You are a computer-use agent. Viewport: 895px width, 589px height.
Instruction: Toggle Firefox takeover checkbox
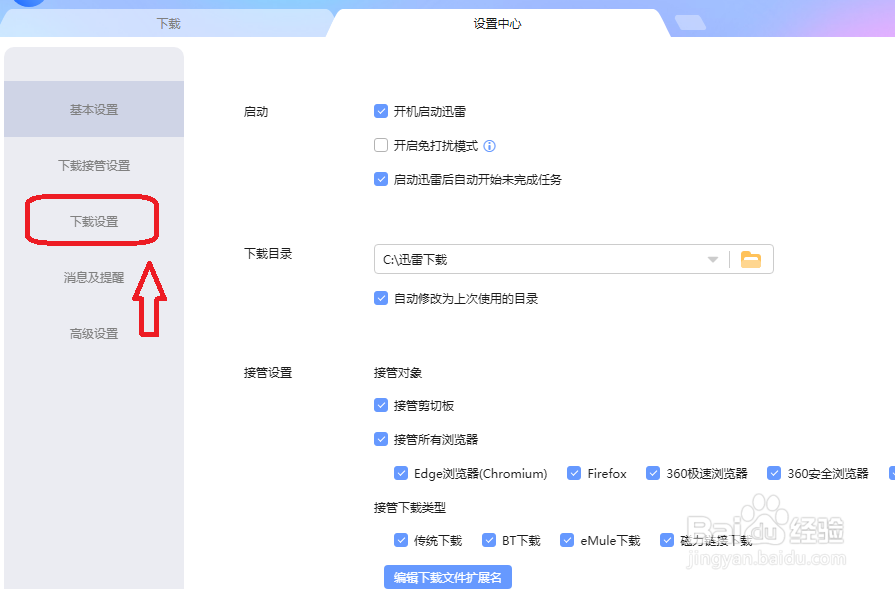[574, 473]
